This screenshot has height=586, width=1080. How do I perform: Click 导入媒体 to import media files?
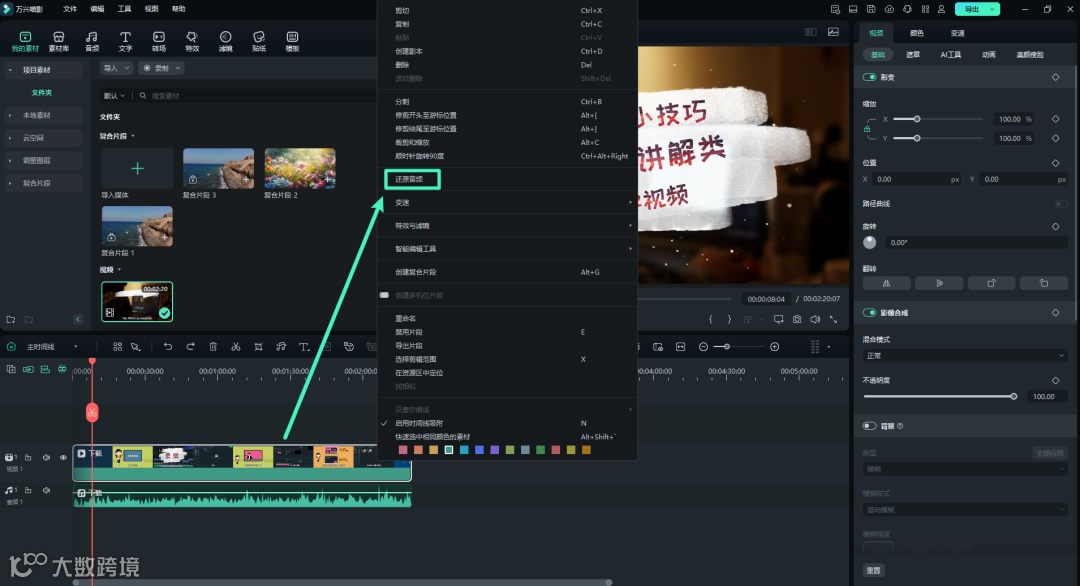point(137,168)
